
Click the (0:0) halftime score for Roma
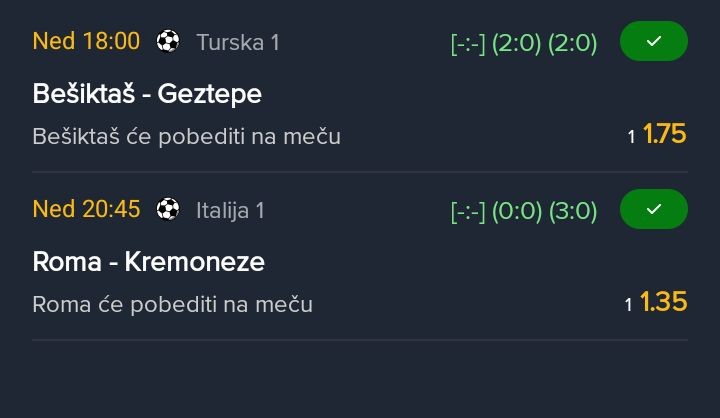point(517,211)
